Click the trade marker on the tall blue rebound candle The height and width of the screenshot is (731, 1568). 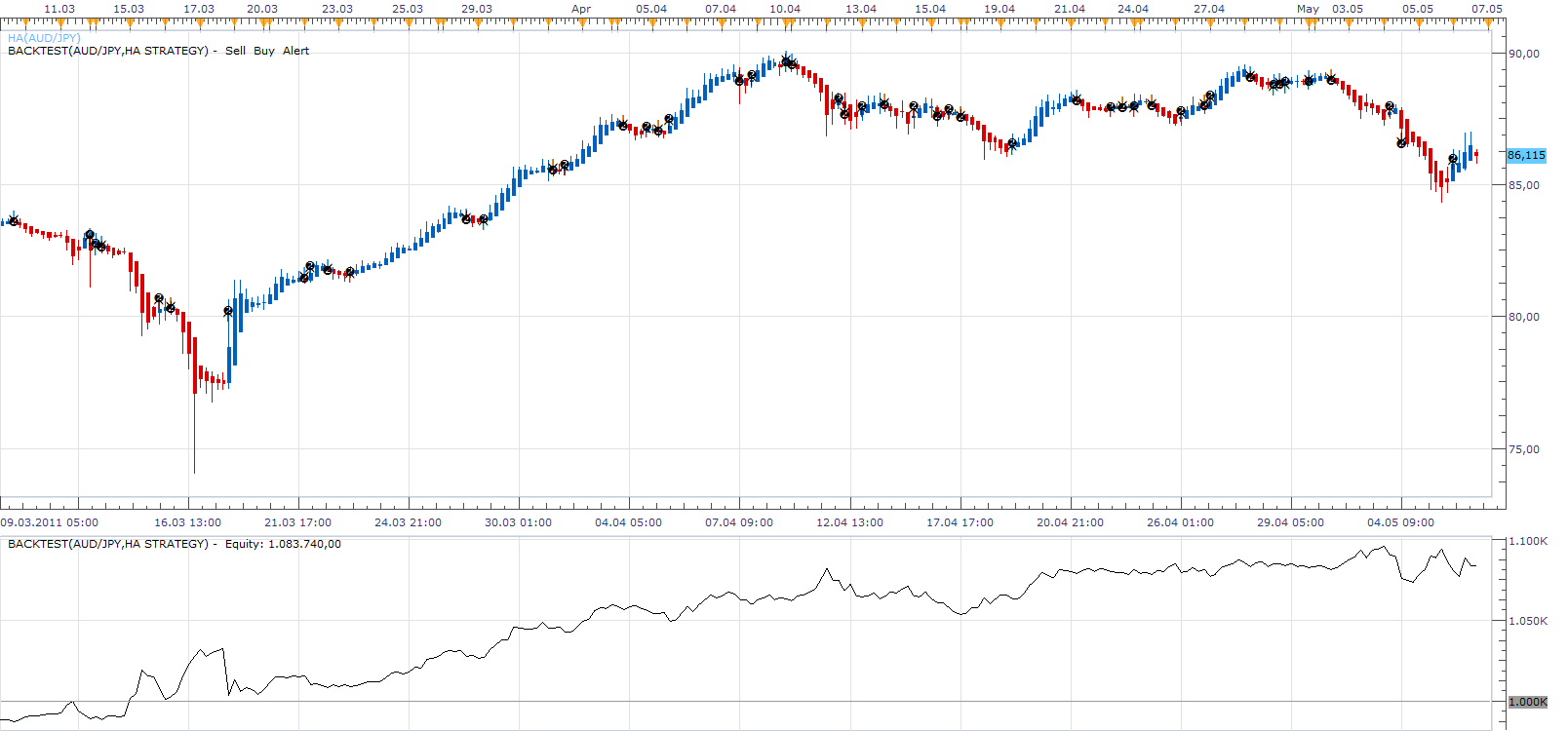click(228, 312)
